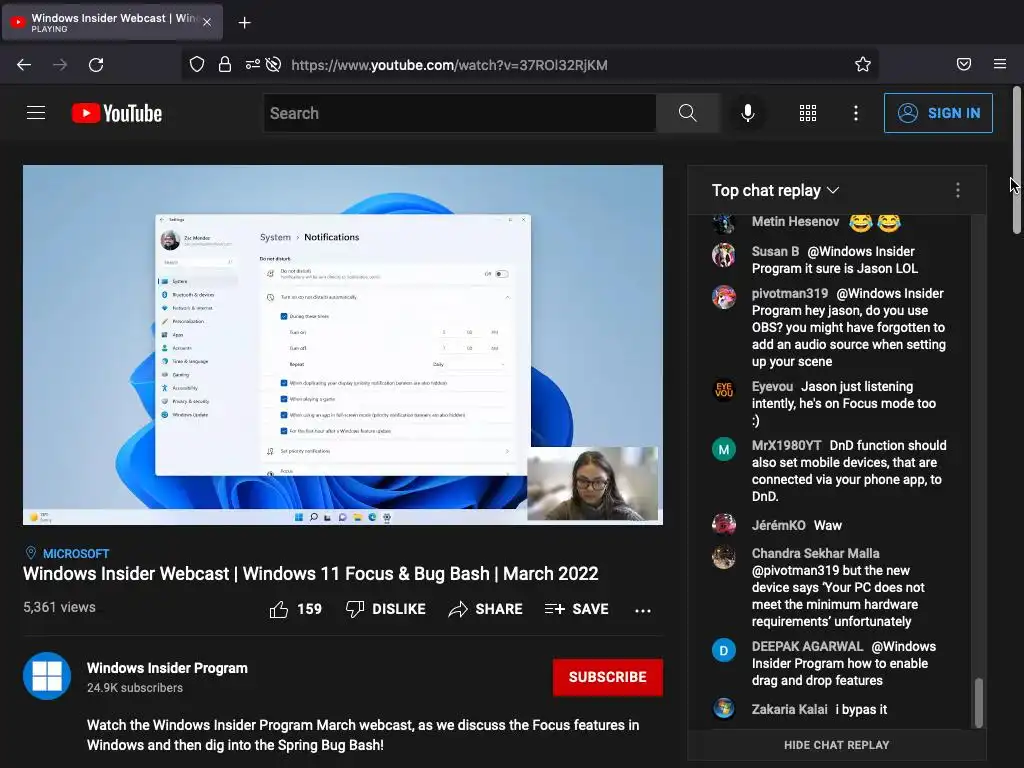1024x768 pixels.
Task: Click the magnifier search button
Action: [687, 113]
